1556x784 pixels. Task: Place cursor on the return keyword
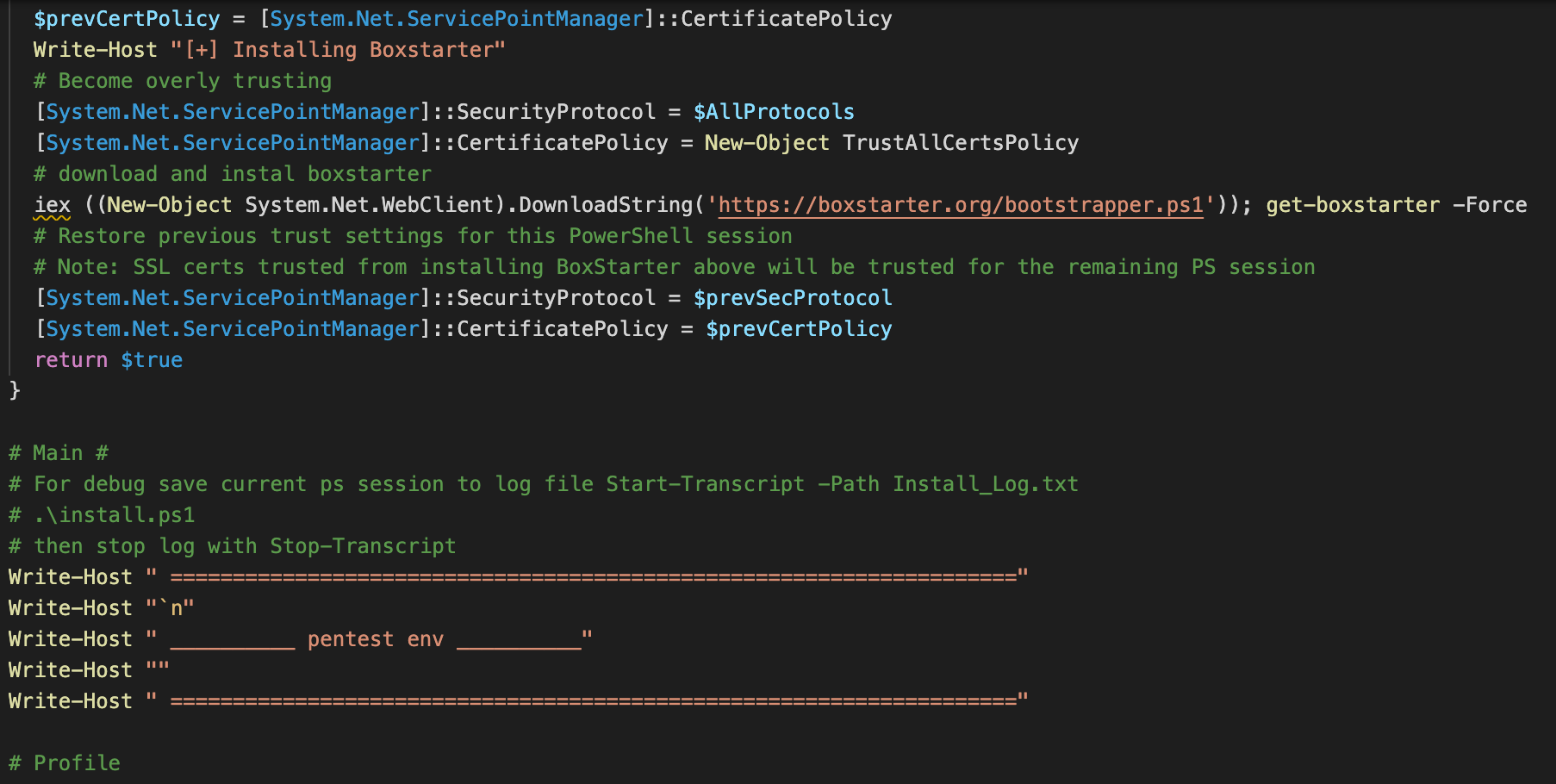tap(71, 360)
